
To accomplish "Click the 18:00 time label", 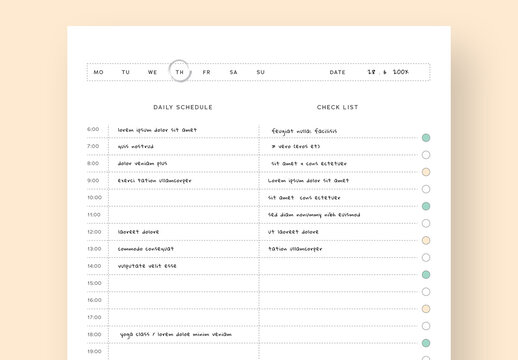I will pos(94,334).
